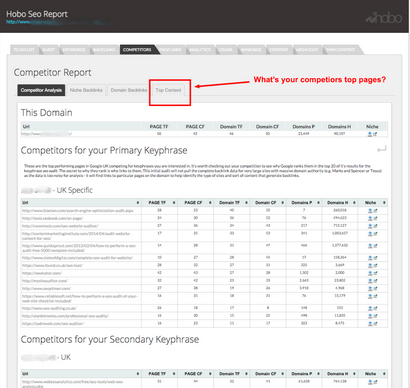This screenshot has height=388, width=410.
Task: Open the seobook.com on-page URL link
Action: point(52,218)
